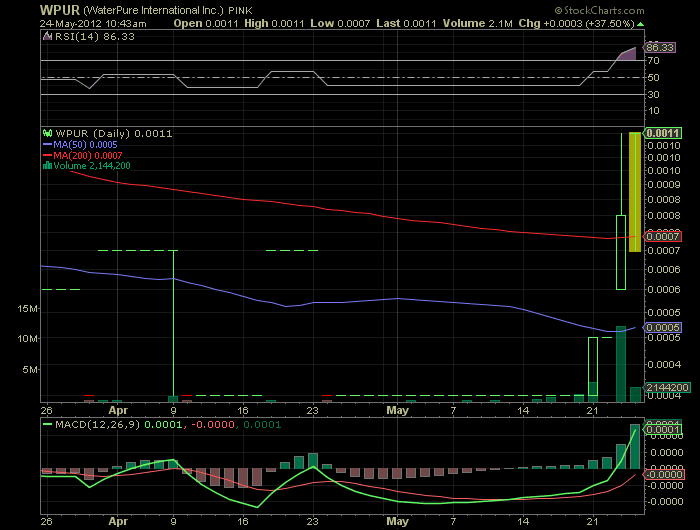Screen dimensions: 700x530
Task: Click the WPUR candlestick legend icon
Action: (47, 133)
